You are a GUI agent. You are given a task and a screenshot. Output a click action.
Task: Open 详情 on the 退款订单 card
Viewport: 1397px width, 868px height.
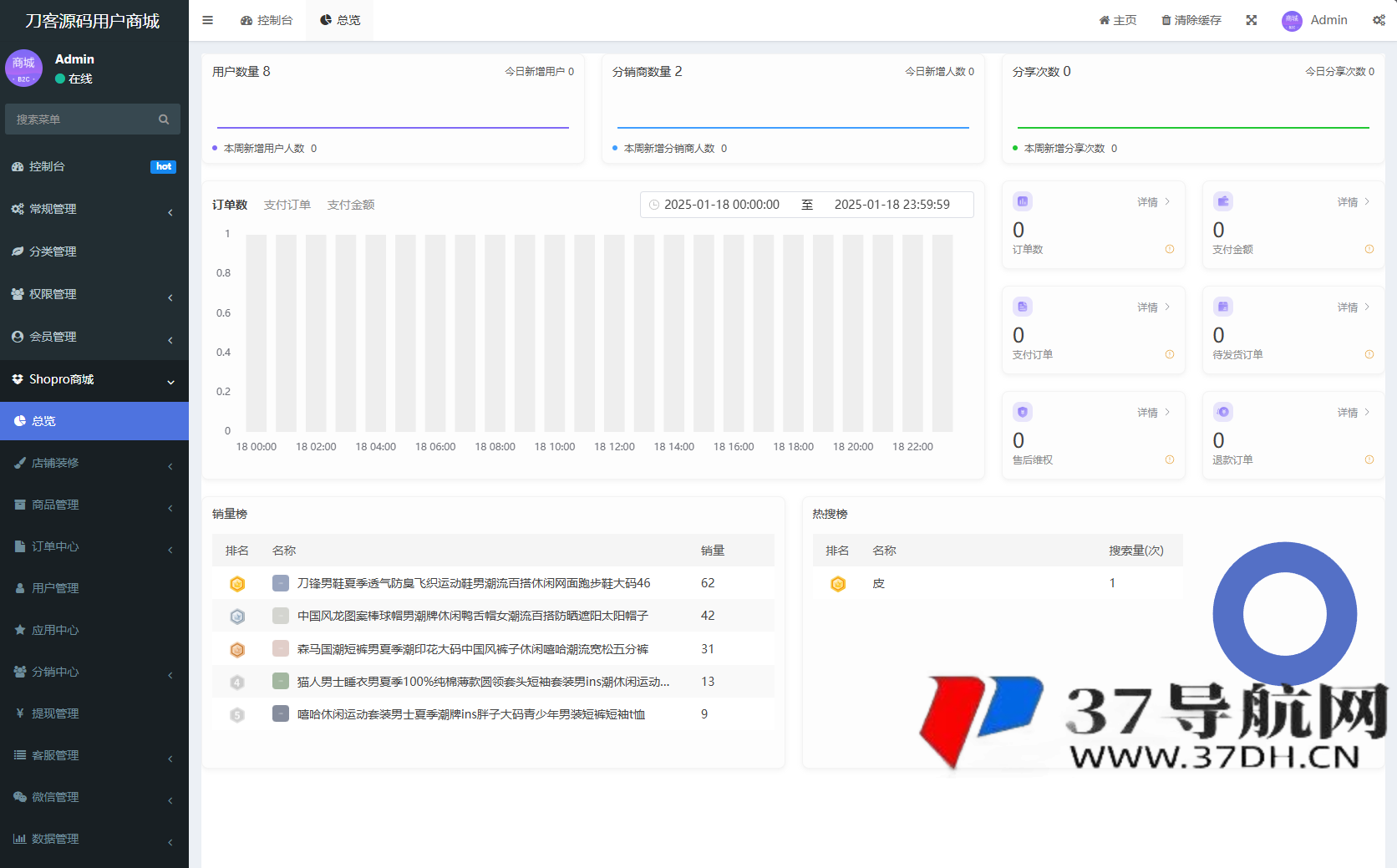click(x=1349, y=412)
